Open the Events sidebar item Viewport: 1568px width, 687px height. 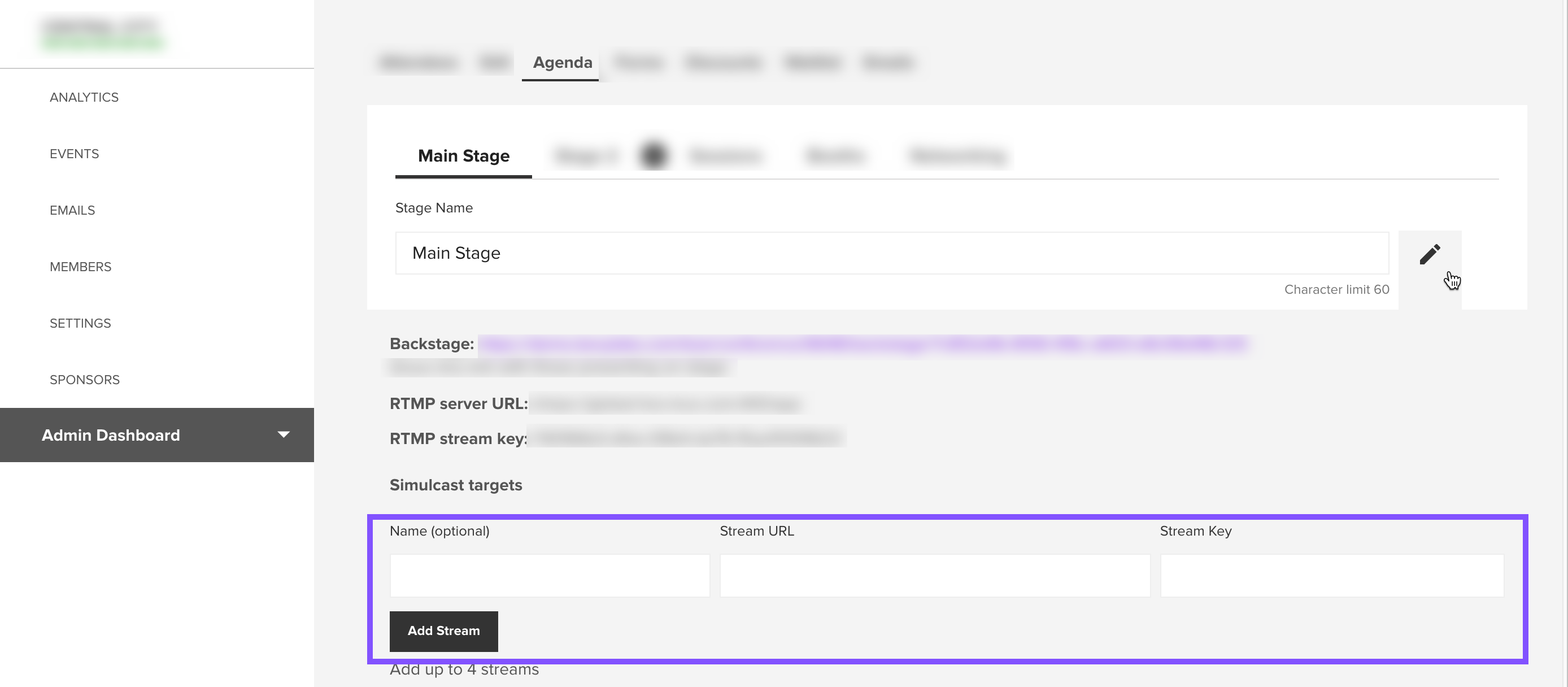(x=74, y=154)
